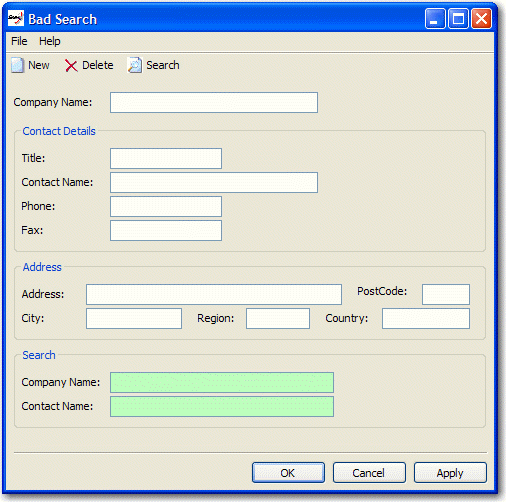Click the City input field

(x=134, y=319)
